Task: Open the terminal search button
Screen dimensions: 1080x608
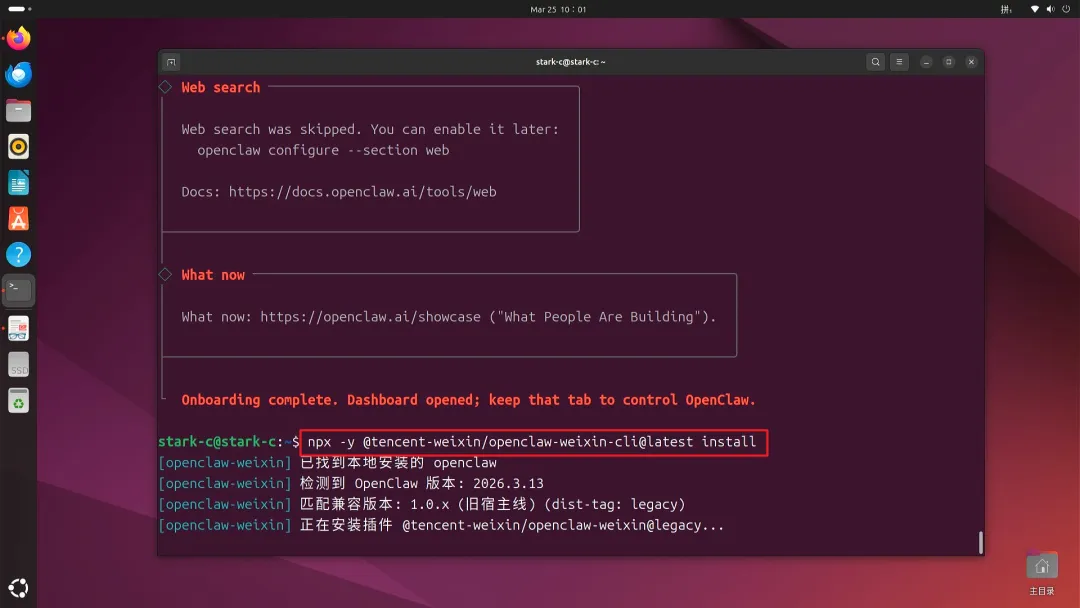Action: (875, 62)
